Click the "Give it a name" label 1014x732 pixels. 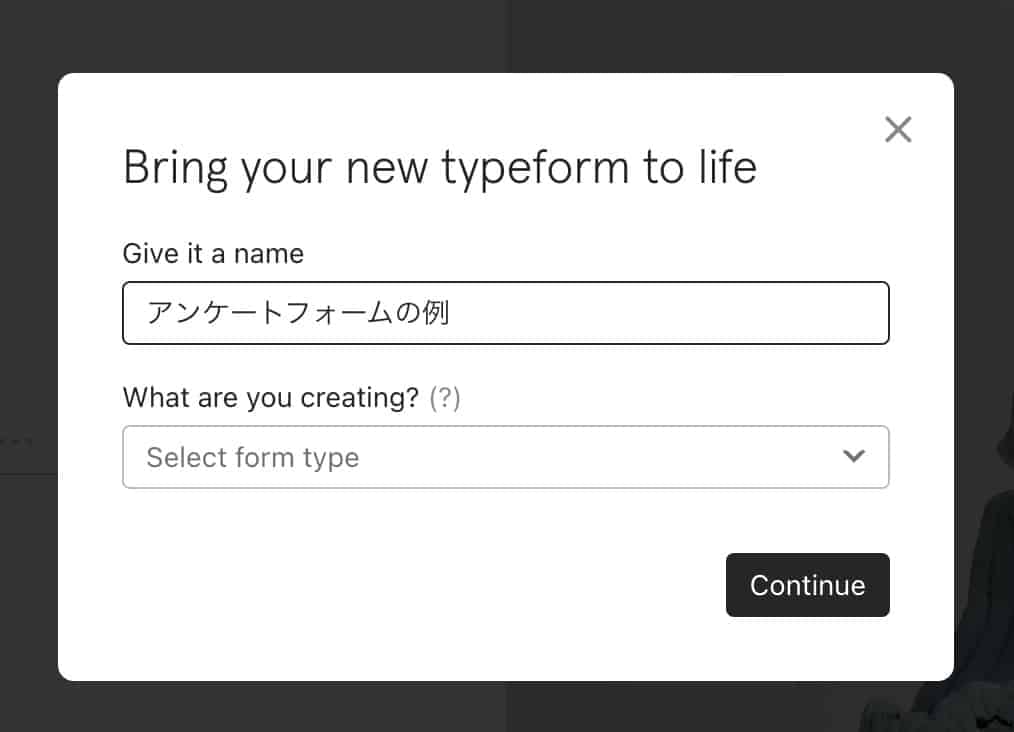click(x=213, y=253)
